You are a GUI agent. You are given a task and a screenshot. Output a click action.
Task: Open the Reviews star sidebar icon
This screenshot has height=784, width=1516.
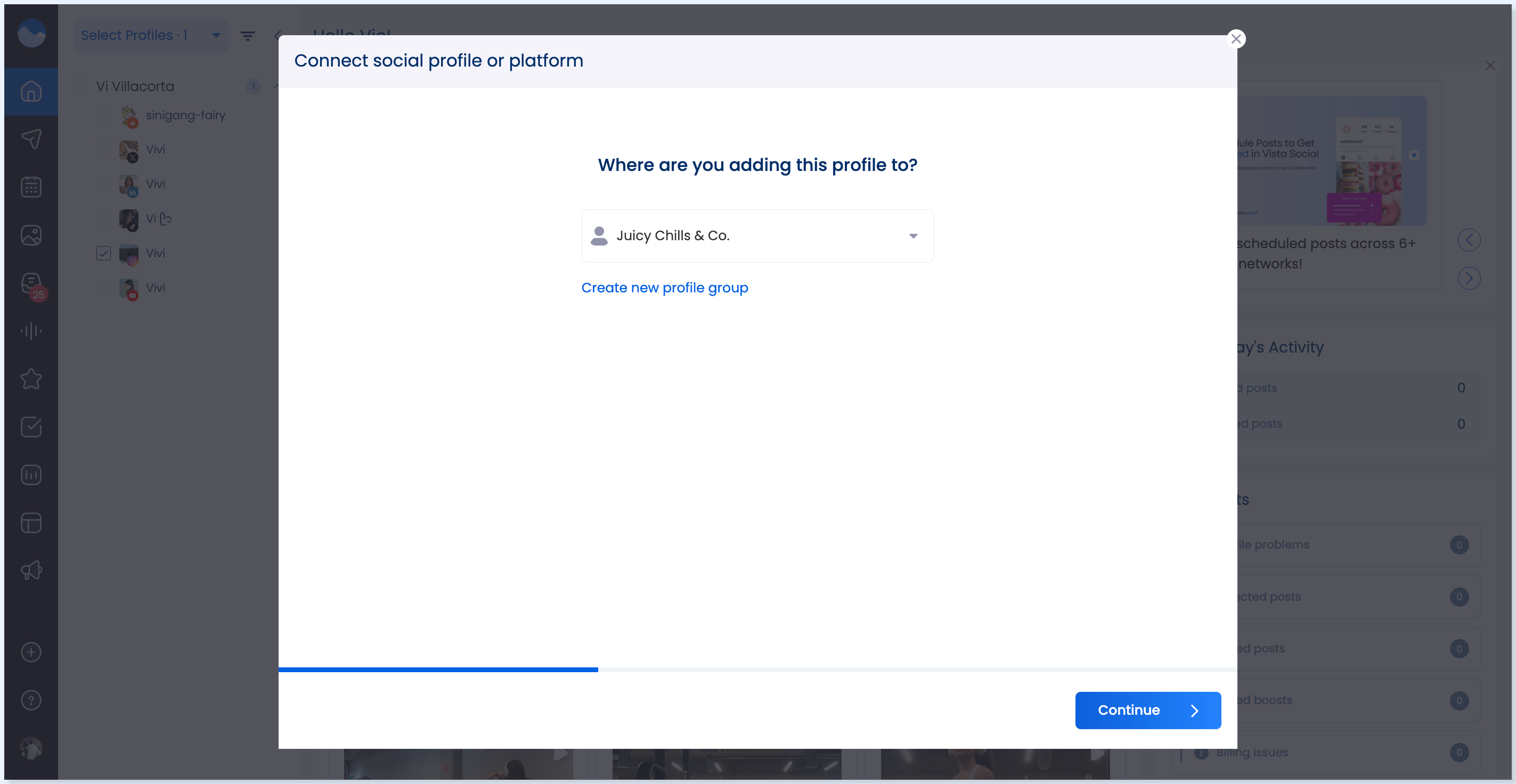[31, 379]
